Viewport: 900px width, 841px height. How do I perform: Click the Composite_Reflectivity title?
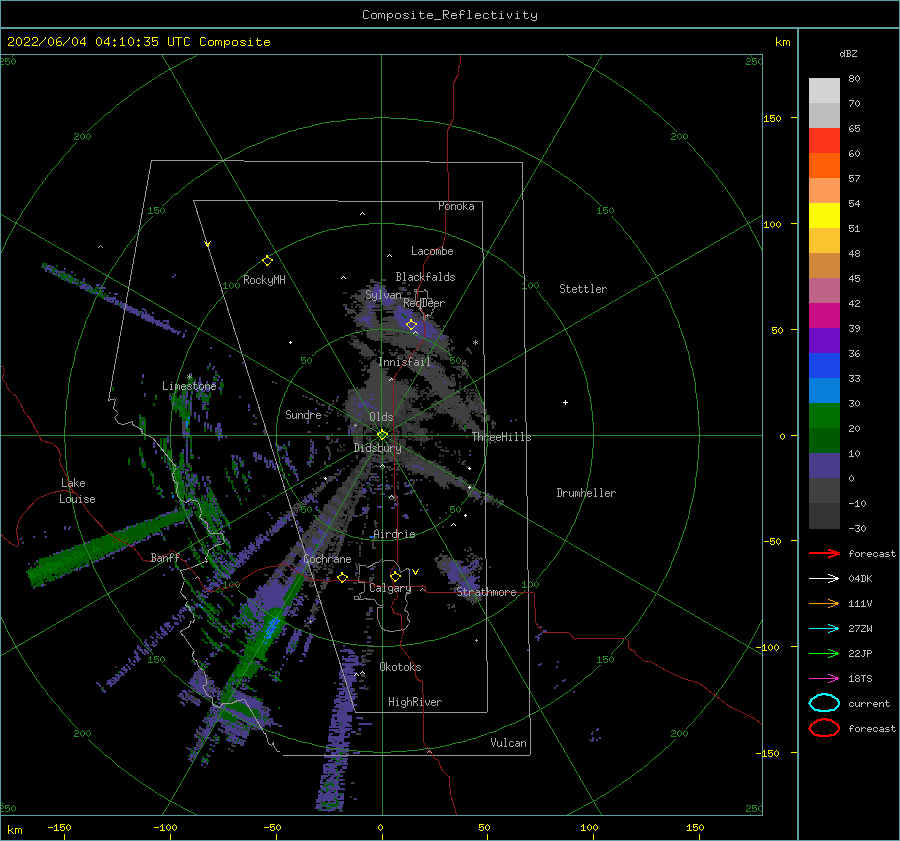450,15
